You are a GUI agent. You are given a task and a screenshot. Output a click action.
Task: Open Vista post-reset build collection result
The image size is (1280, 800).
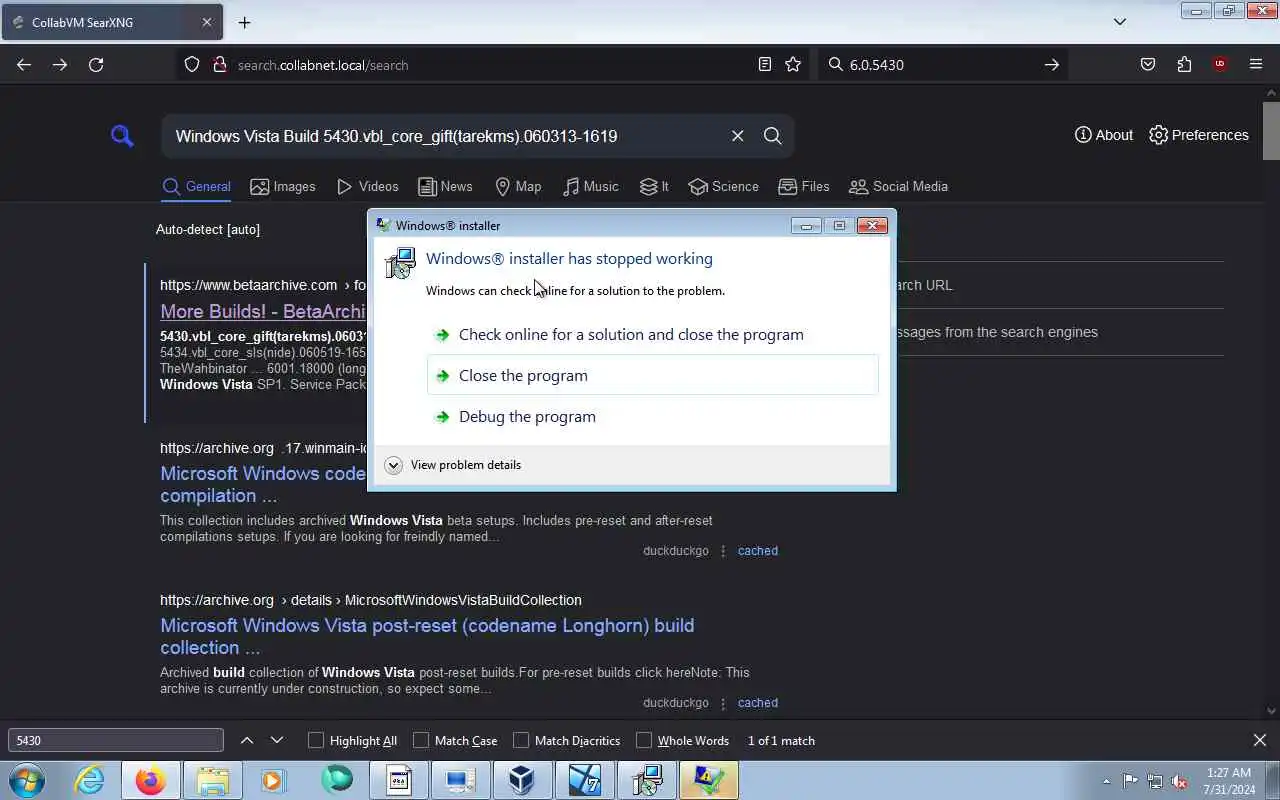coord(427,636)
